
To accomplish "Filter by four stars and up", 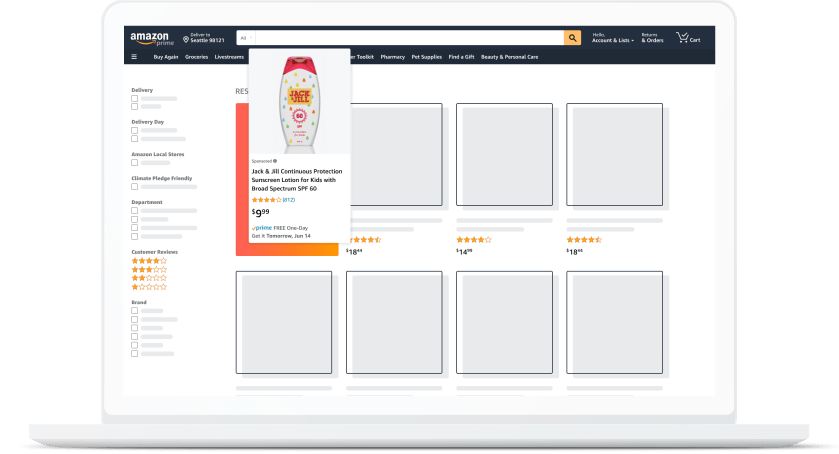I will pos(149,261).
